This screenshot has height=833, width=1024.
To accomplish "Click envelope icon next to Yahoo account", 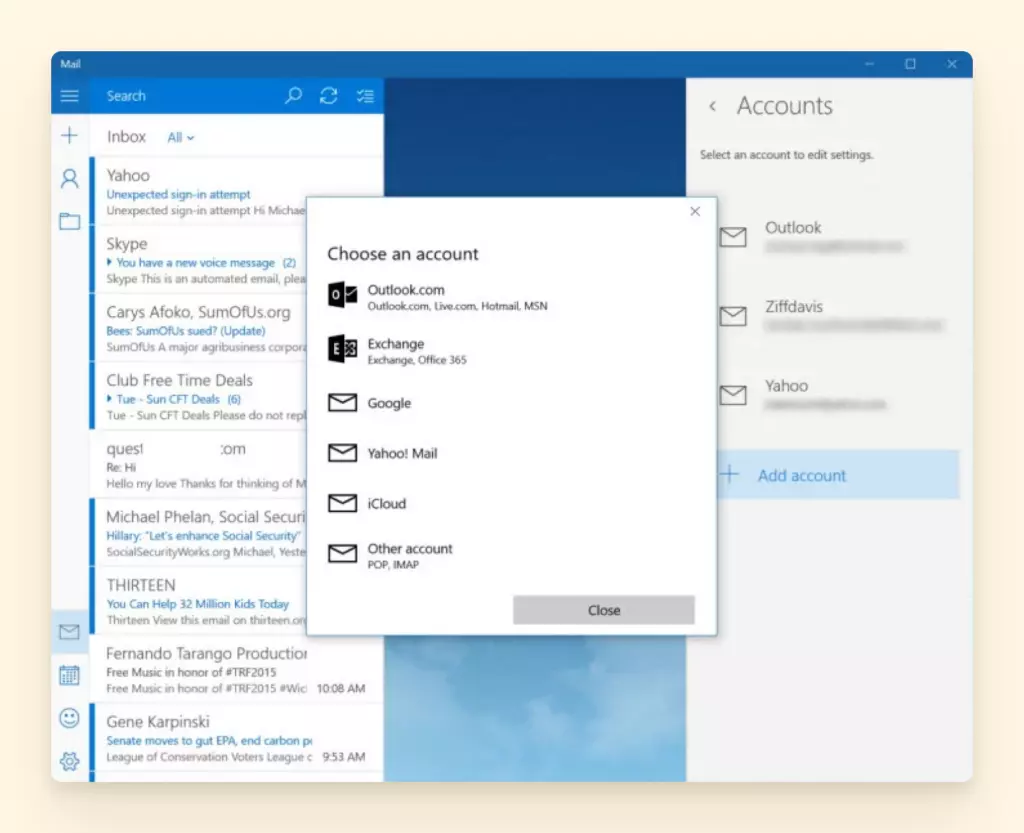I will (x=733, y=395).
